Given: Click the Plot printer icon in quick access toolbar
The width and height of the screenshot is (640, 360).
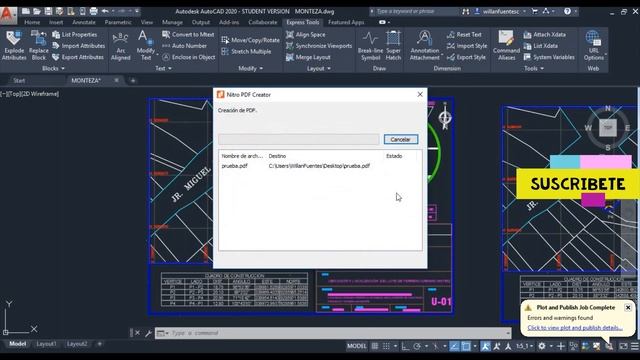Looking at the screenshot, I should 93,11.
